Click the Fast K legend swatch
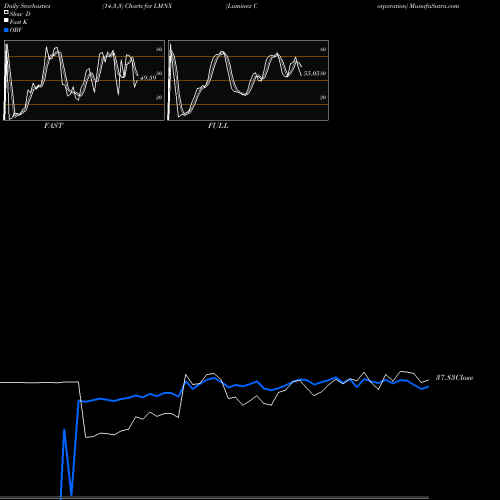500x500 pixels. (6, 20)
